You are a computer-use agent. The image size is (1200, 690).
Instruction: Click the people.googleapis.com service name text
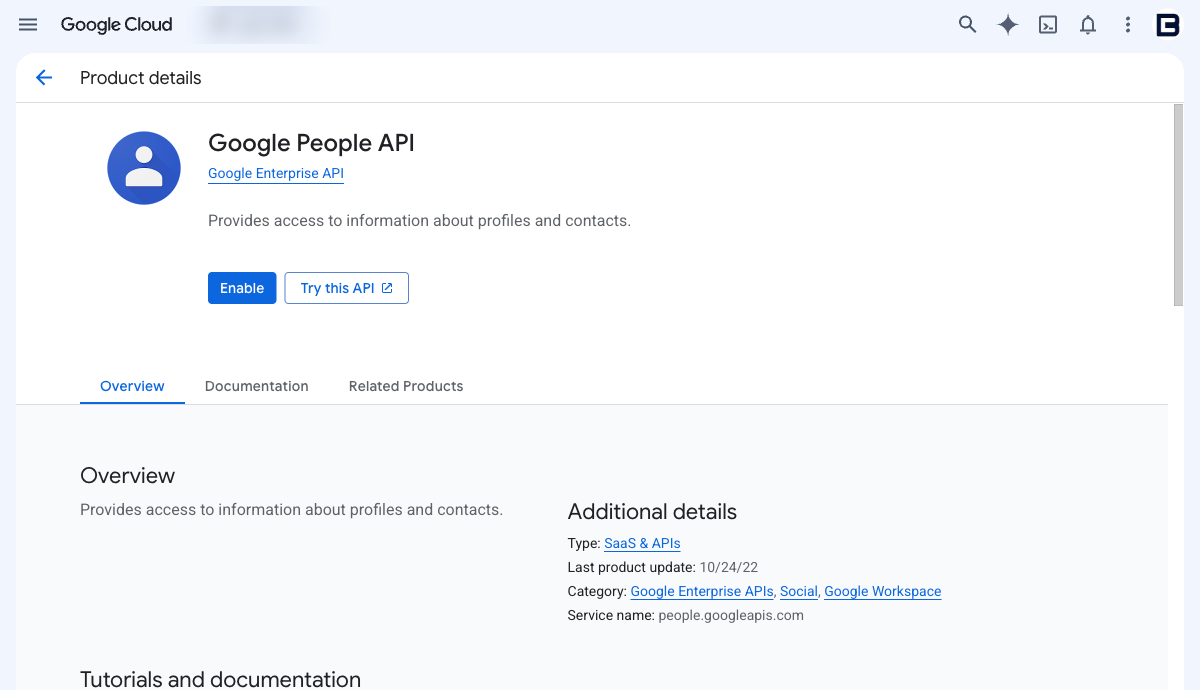coord(731,616)
